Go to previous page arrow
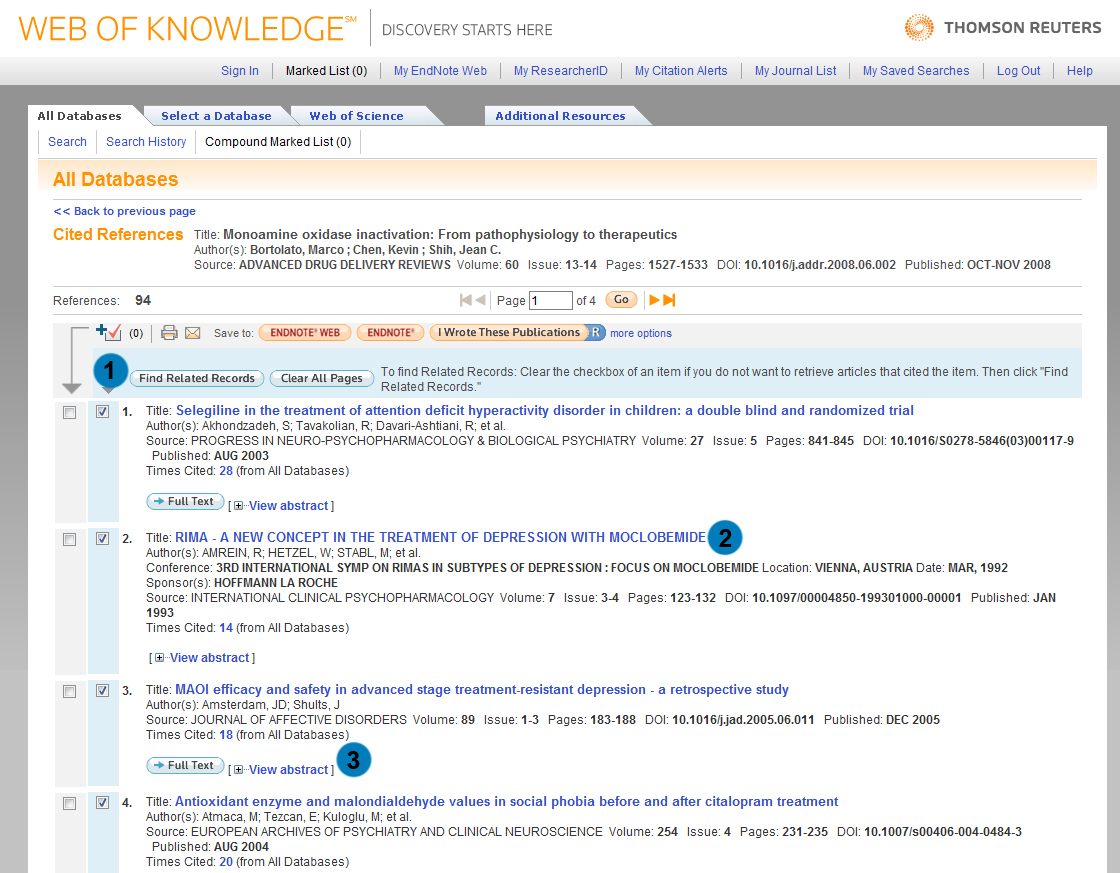 [x=481, y=300]
